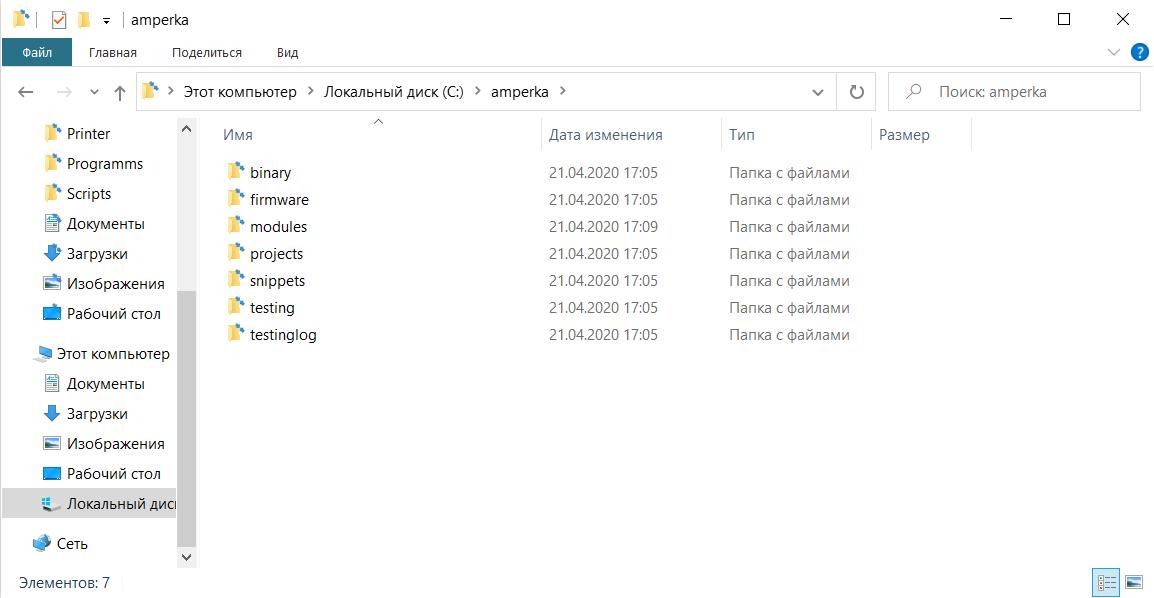Screen dimensions: 1154x598
Task: Click Локальный диск (C:) in the breadcrumb
Action: point(394,92)
